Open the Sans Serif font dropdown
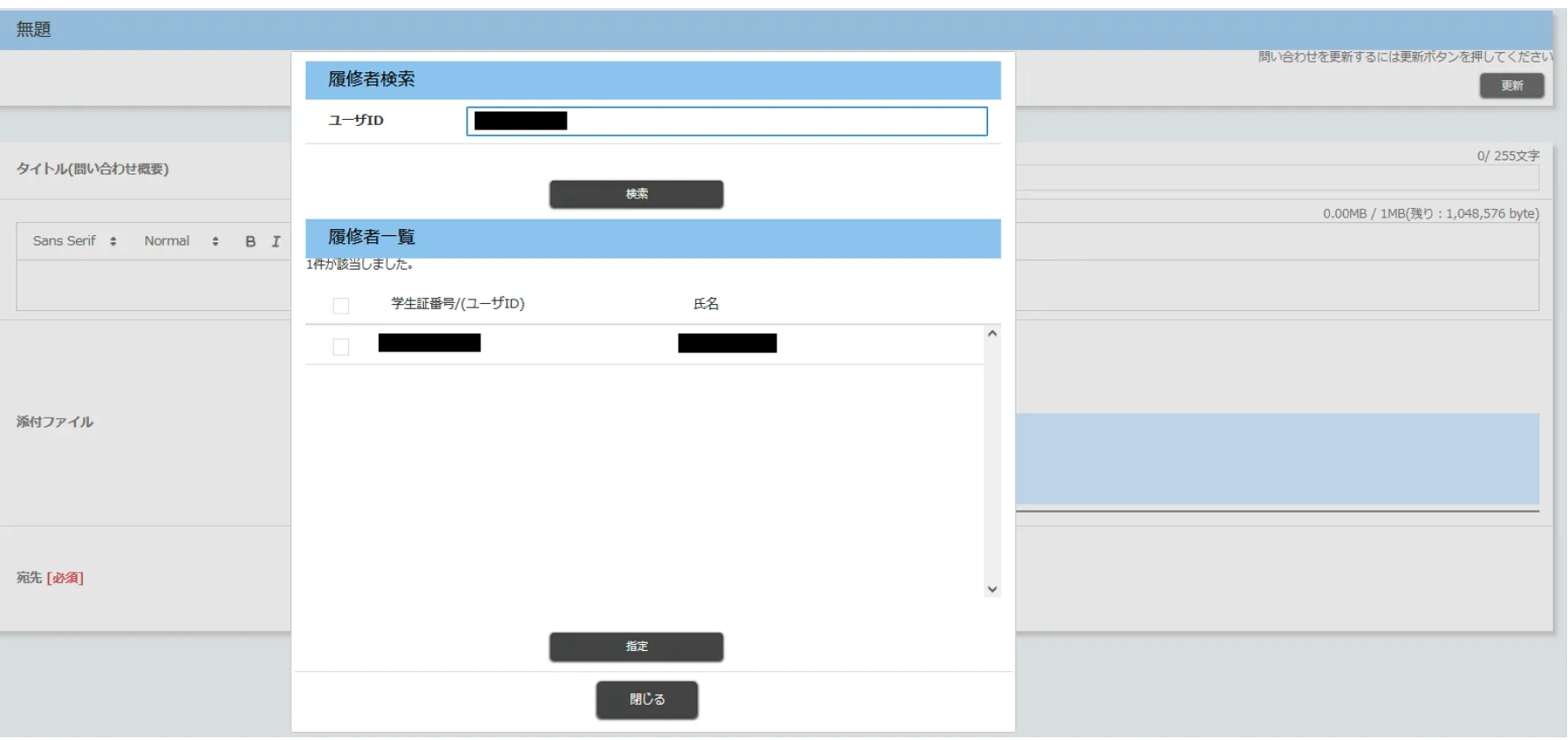The height and width of the screenshot is (740, 1568). (74, 241)
